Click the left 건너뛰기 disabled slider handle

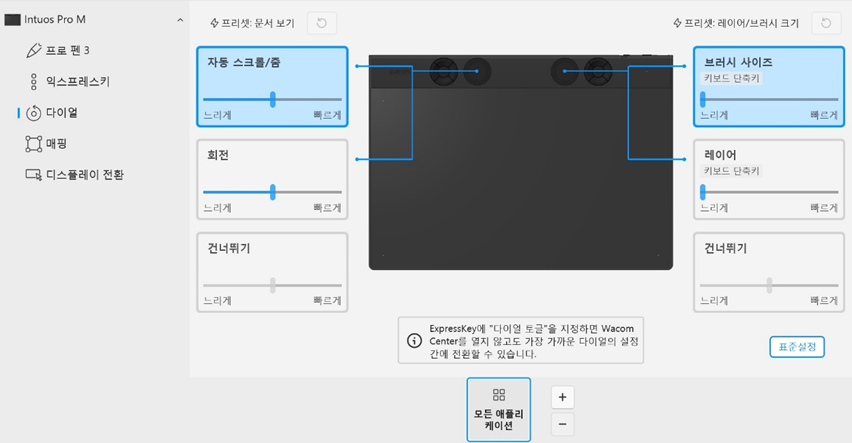(x=273, y=285)
